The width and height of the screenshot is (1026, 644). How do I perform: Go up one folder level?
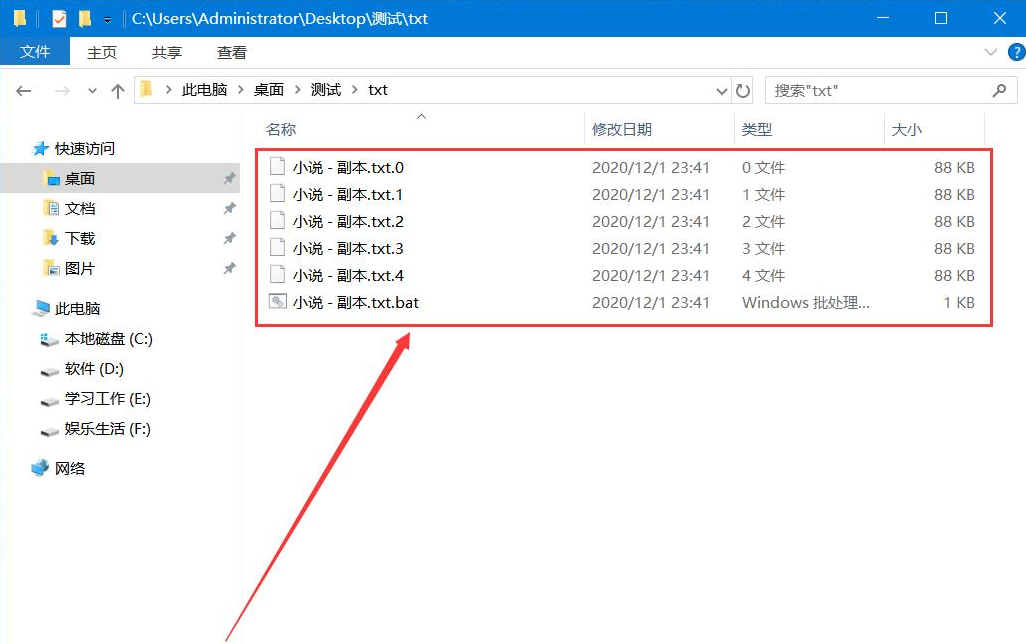tap(118, 91)
